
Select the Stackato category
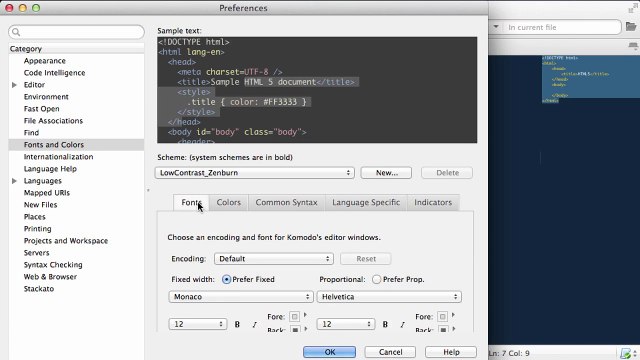click(39, 289)
